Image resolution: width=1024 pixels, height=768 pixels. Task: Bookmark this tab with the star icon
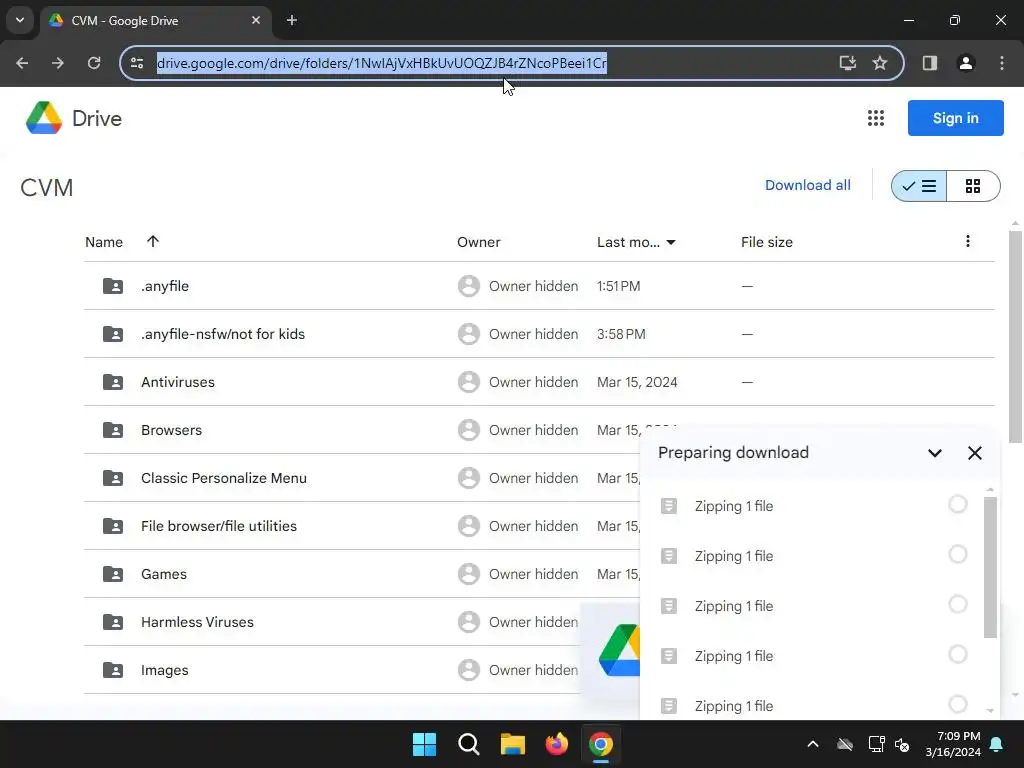[x=880, y=63]
